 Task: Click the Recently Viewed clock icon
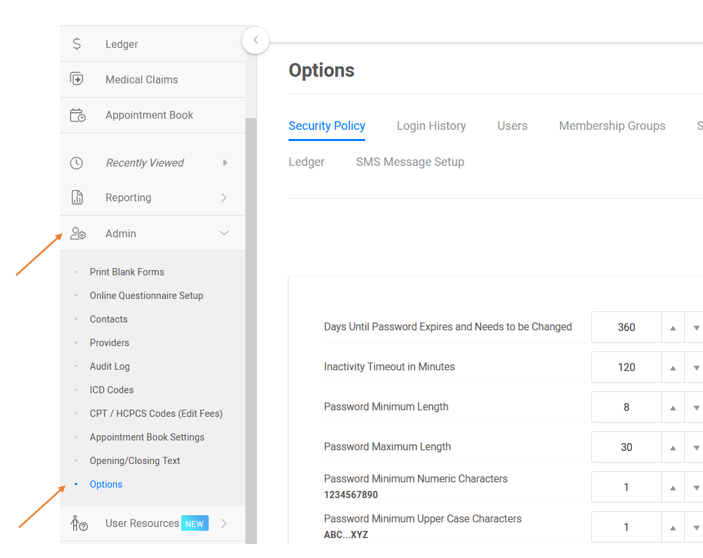click(77, 163)
